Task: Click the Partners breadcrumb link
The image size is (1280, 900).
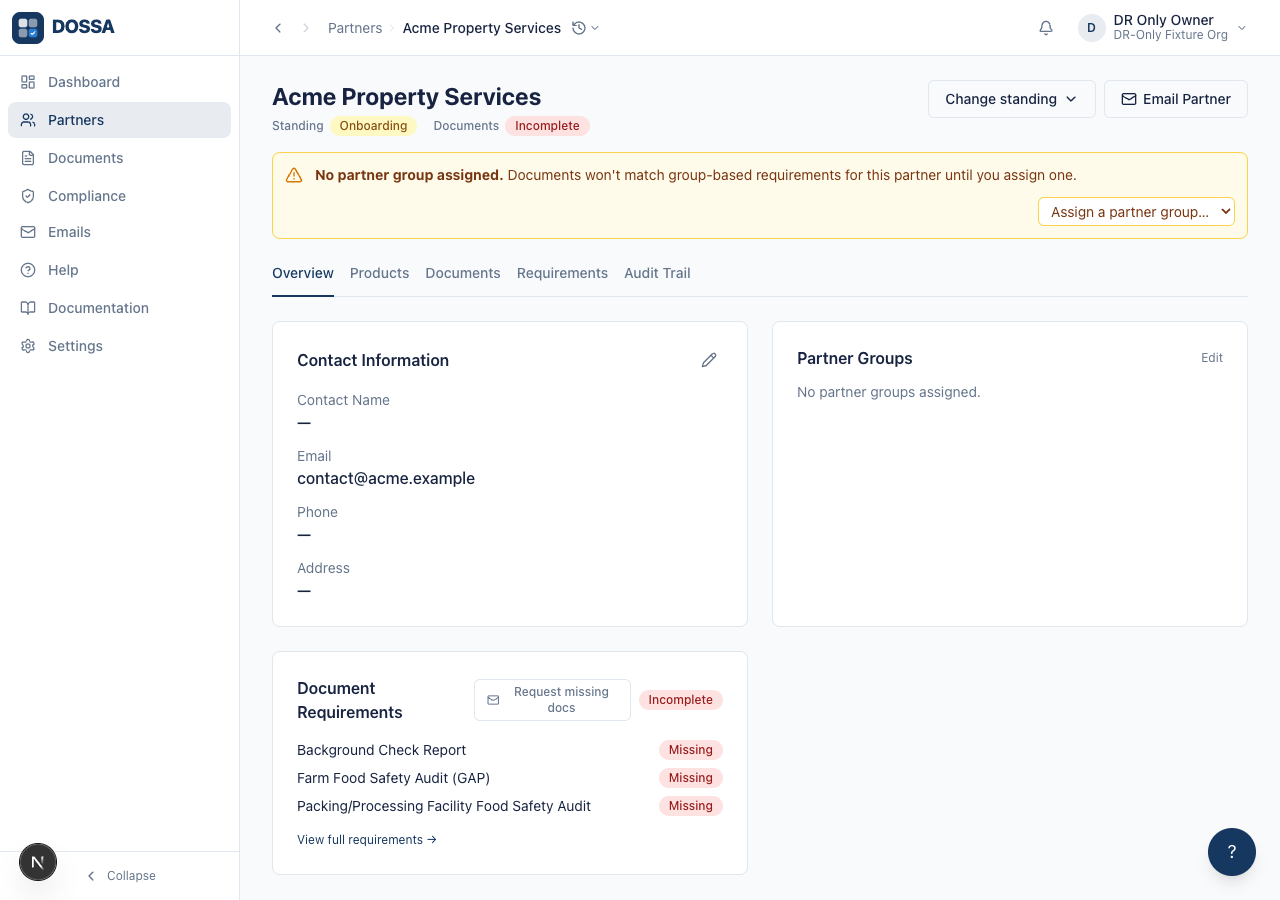Action: tap(355, 28)
